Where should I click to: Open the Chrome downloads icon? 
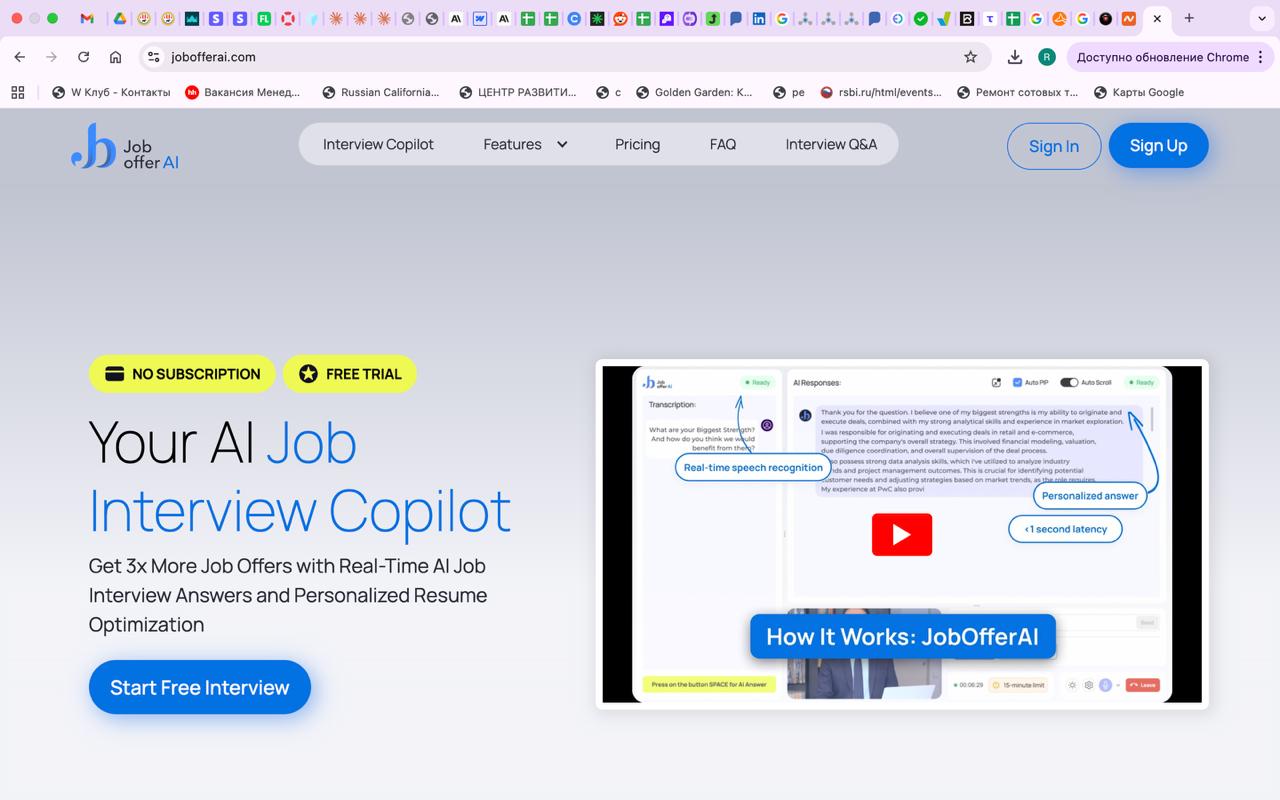(1014, 57)
